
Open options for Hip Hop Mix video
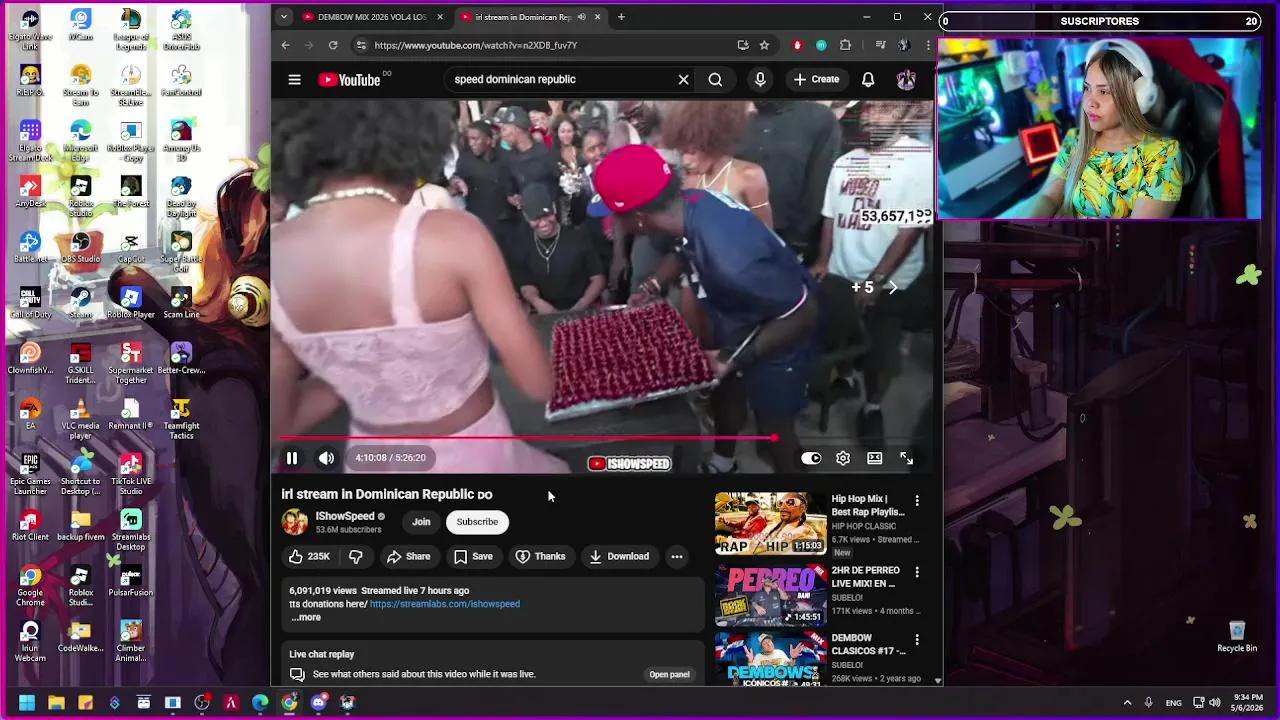tap(917, 500)
